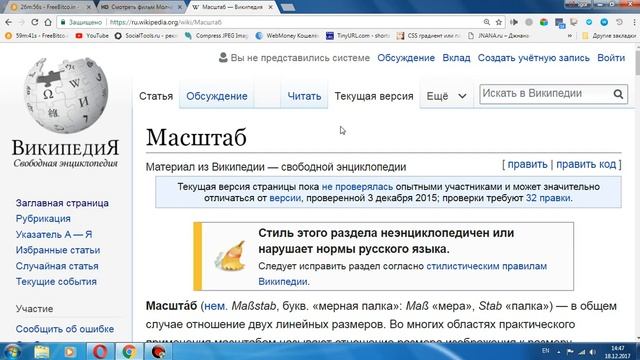Open the WebMoney bookmark

click(287, 36)
